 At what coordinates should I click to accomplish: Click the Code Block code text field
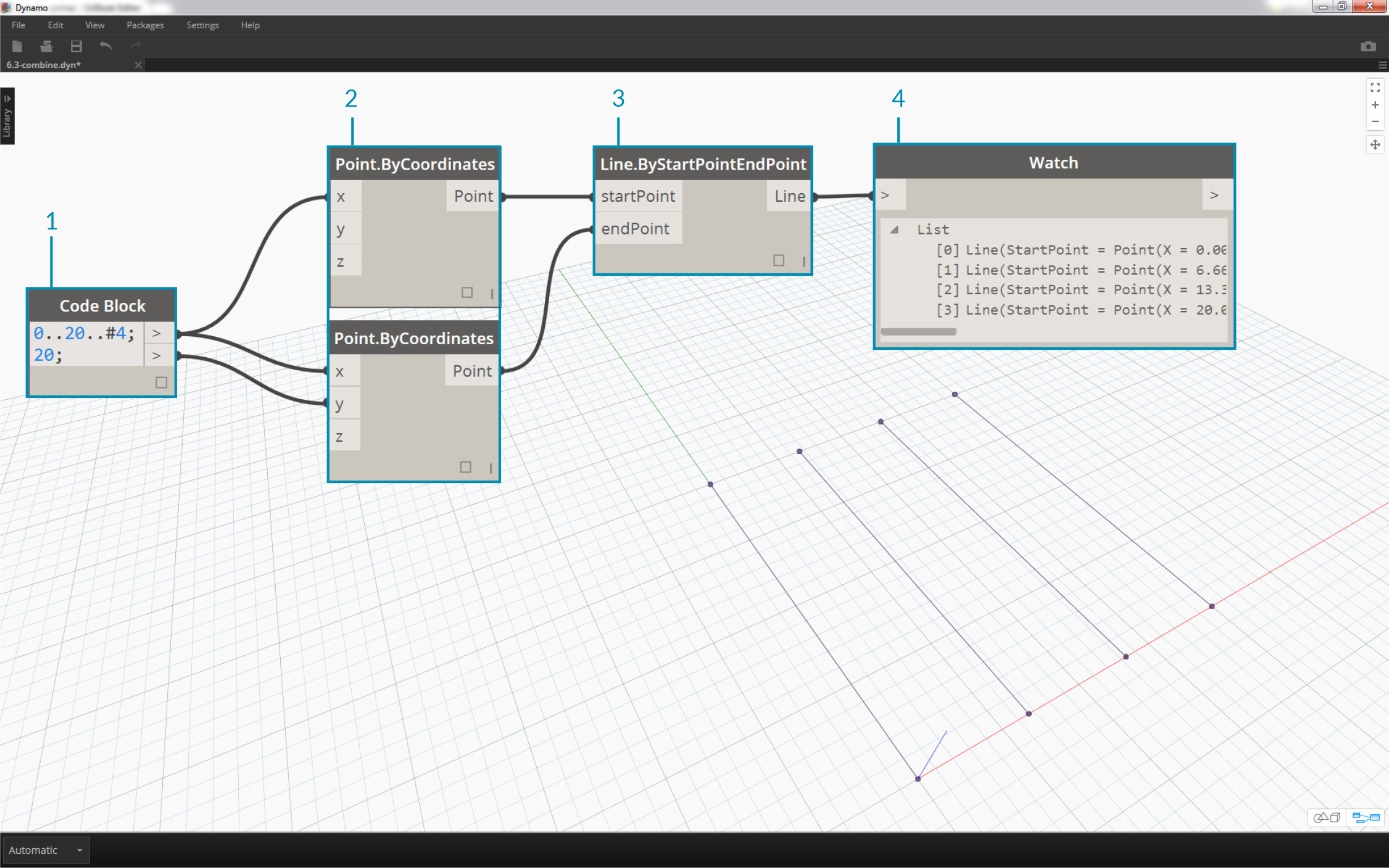click(86, 344)
